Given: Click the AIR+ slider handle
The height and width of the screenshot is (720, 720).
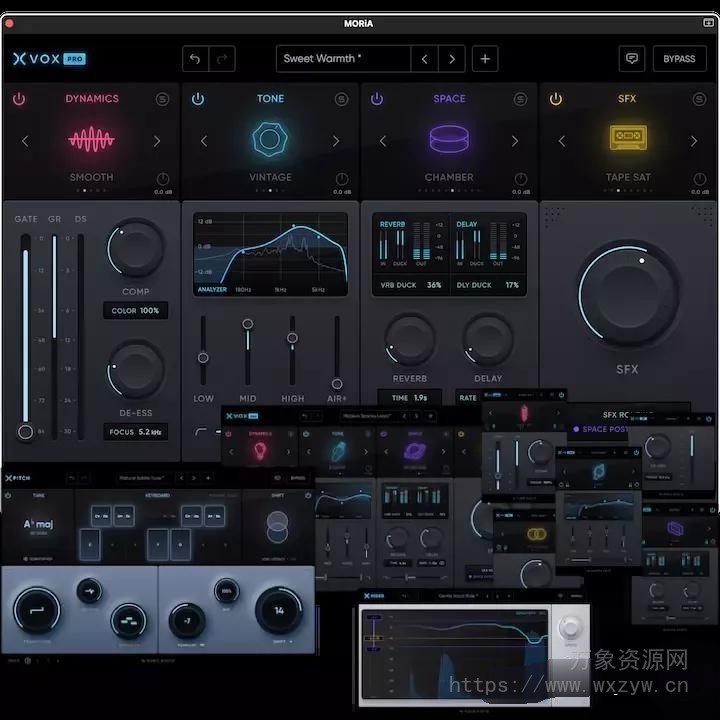Looking at the screenshot, I should point(337,383).
